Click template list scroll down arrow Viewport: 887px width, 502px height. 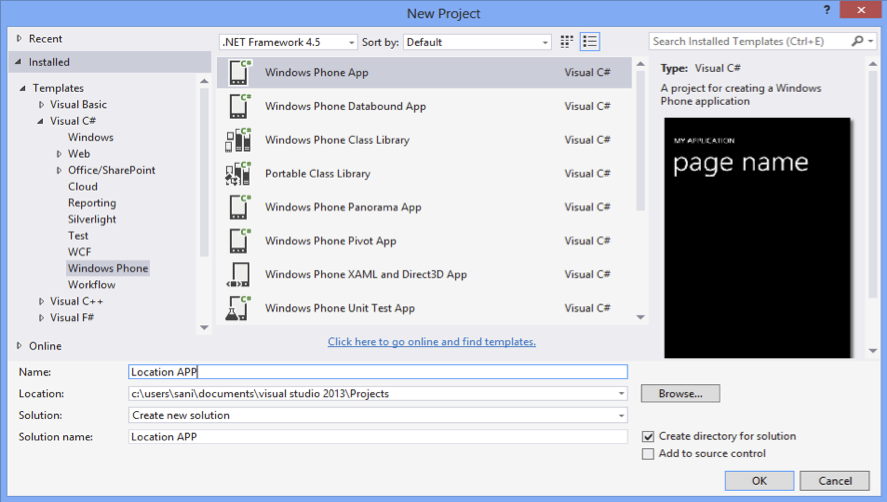(640, 317)
